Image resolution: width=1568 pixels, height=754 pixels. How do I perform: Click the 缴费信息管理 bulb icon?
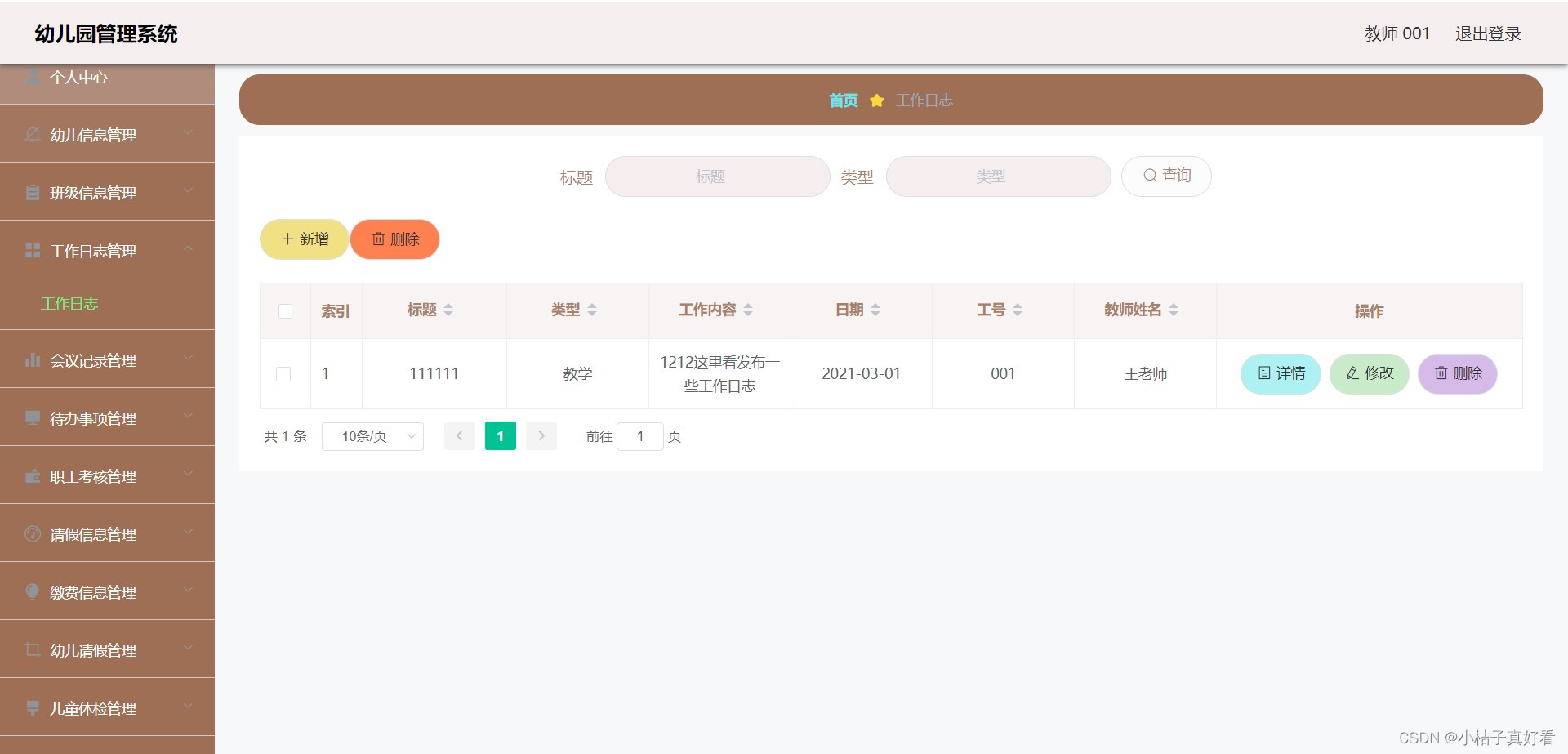tap(33, 591)
